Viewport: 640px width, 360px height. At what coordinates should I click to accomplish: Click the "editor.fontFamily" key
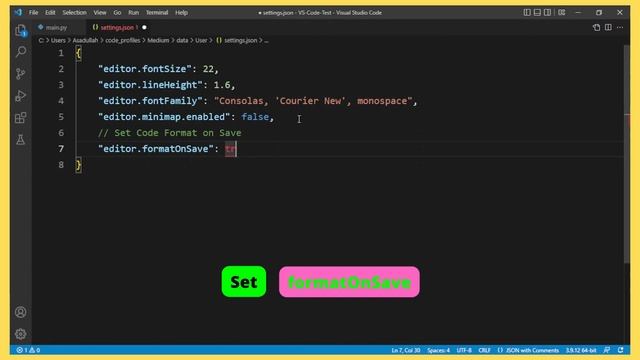(150, 101)
